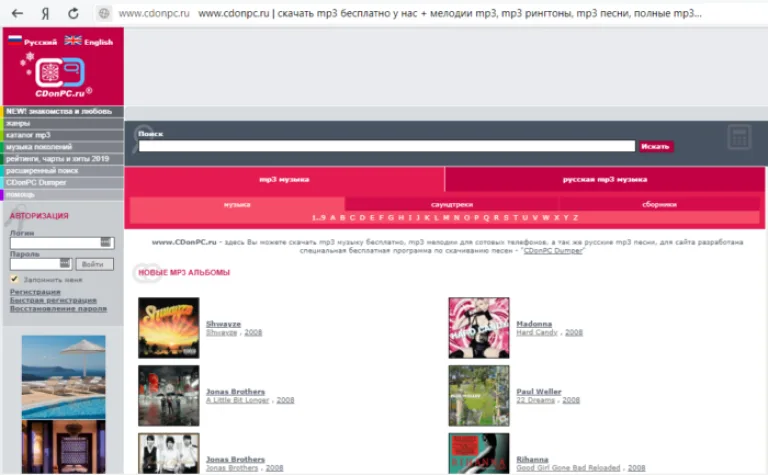Click the beach pool advertisement image
The height and width of the screenshot is (475, 768).
[63, 377]
